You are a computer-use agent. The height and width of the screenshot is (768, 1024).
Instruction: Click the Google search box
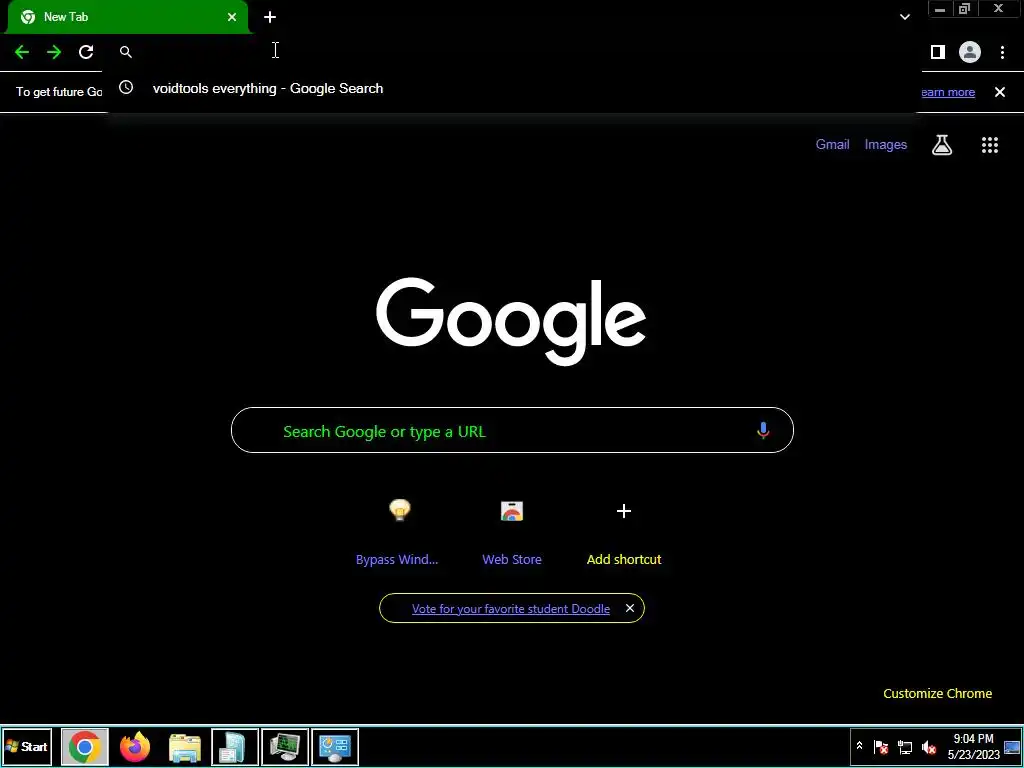(x=513, y=430)
